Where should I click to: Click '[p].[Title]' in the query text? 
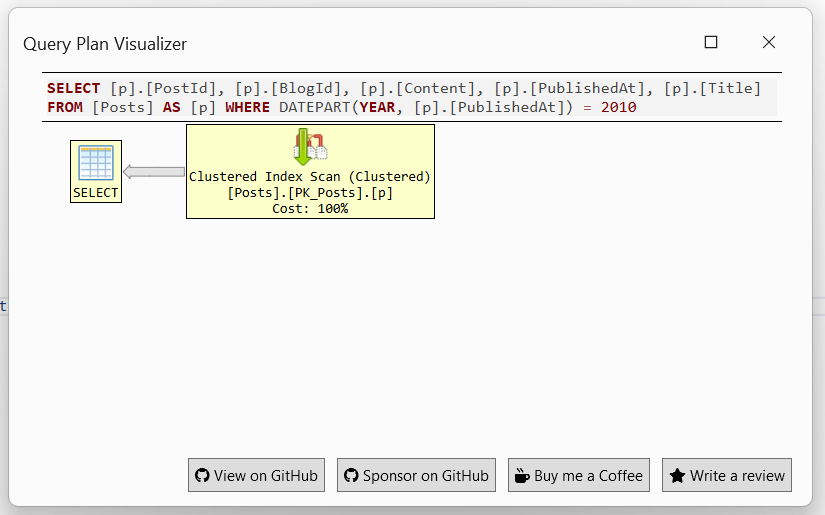pyautogui.click(x=712, y=88)
